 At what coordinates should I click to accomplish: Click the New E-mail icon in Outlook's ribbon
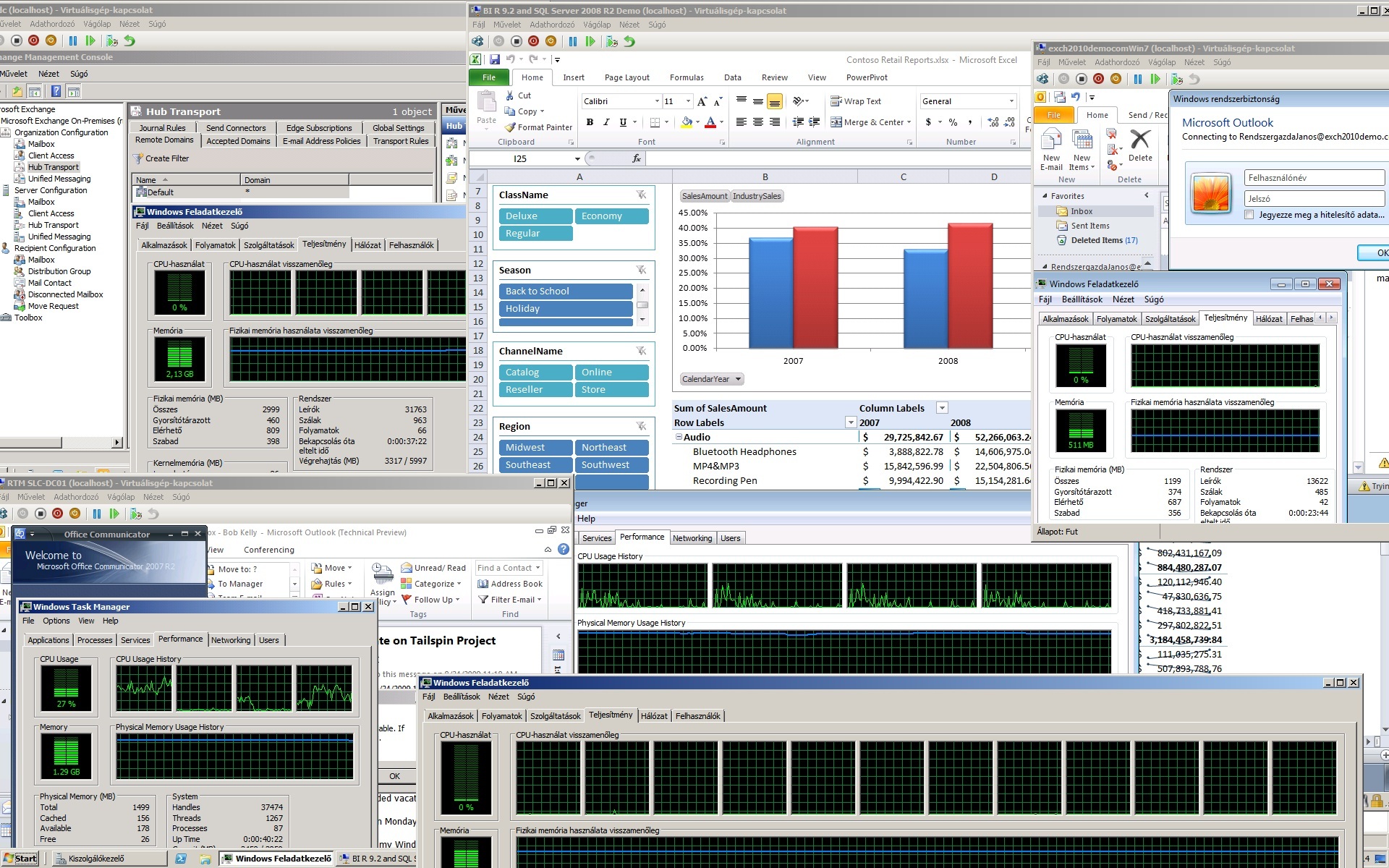click(1051, 139)
